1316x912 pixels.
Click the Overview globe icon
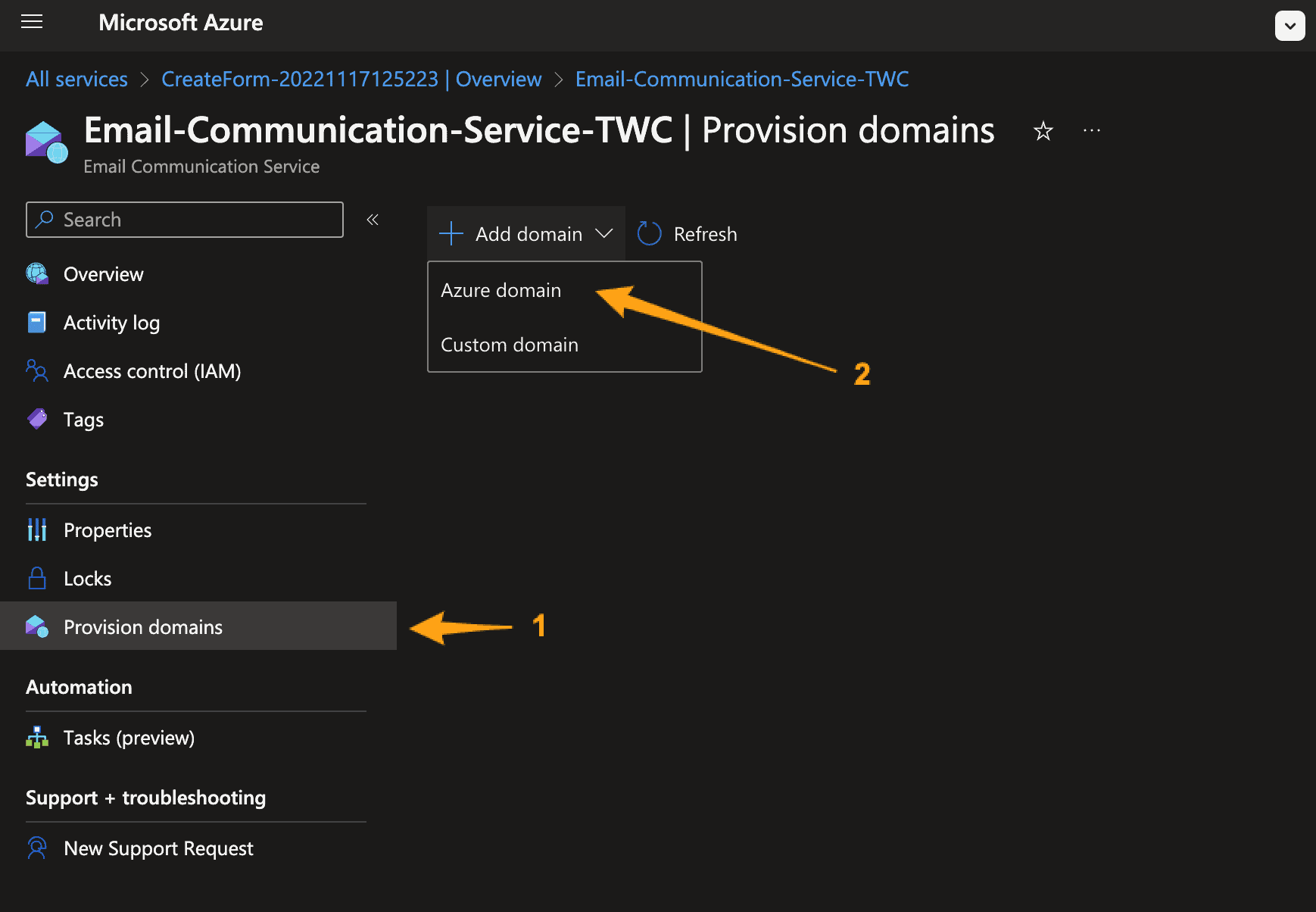(37, 274)
